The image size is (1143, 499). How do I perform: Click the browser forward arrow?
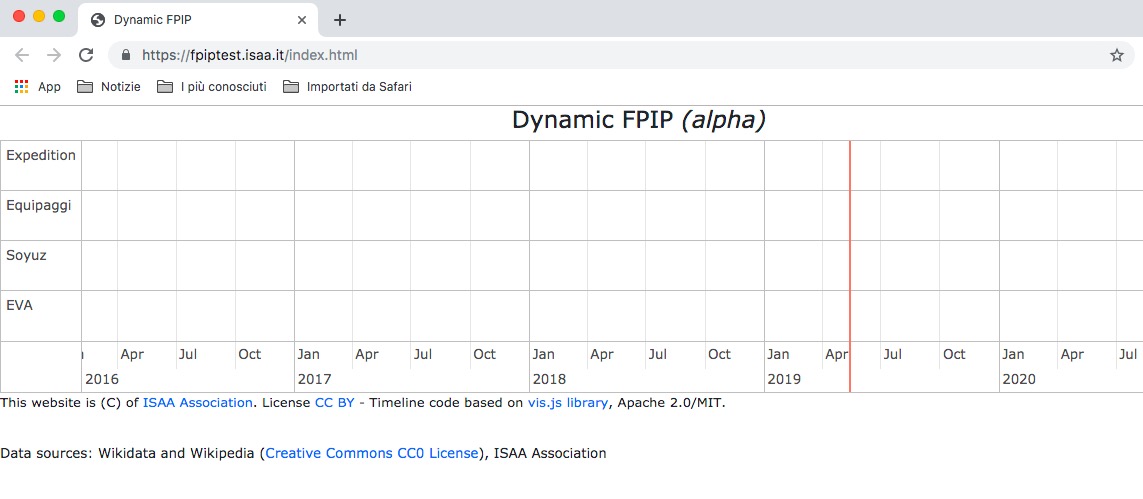pyautogui.click(x=54, y=55)
